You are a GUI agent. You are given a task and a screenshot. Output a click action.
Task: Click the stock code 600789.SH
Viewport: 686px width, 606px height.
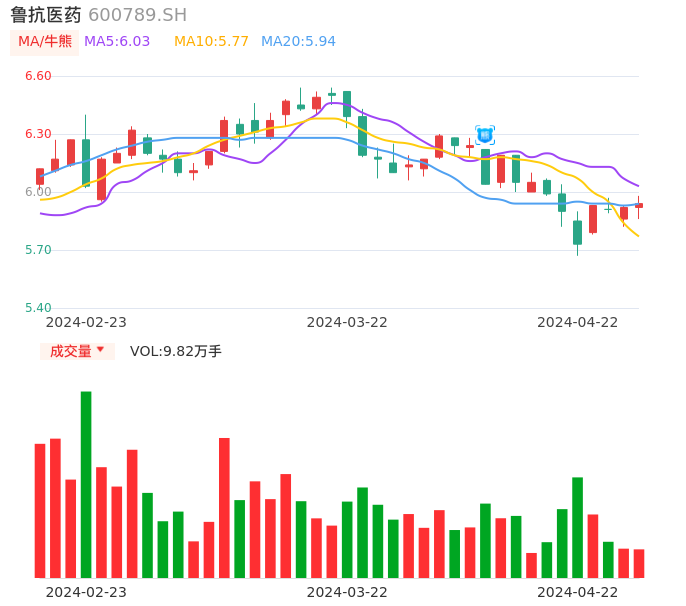point(137,15)
